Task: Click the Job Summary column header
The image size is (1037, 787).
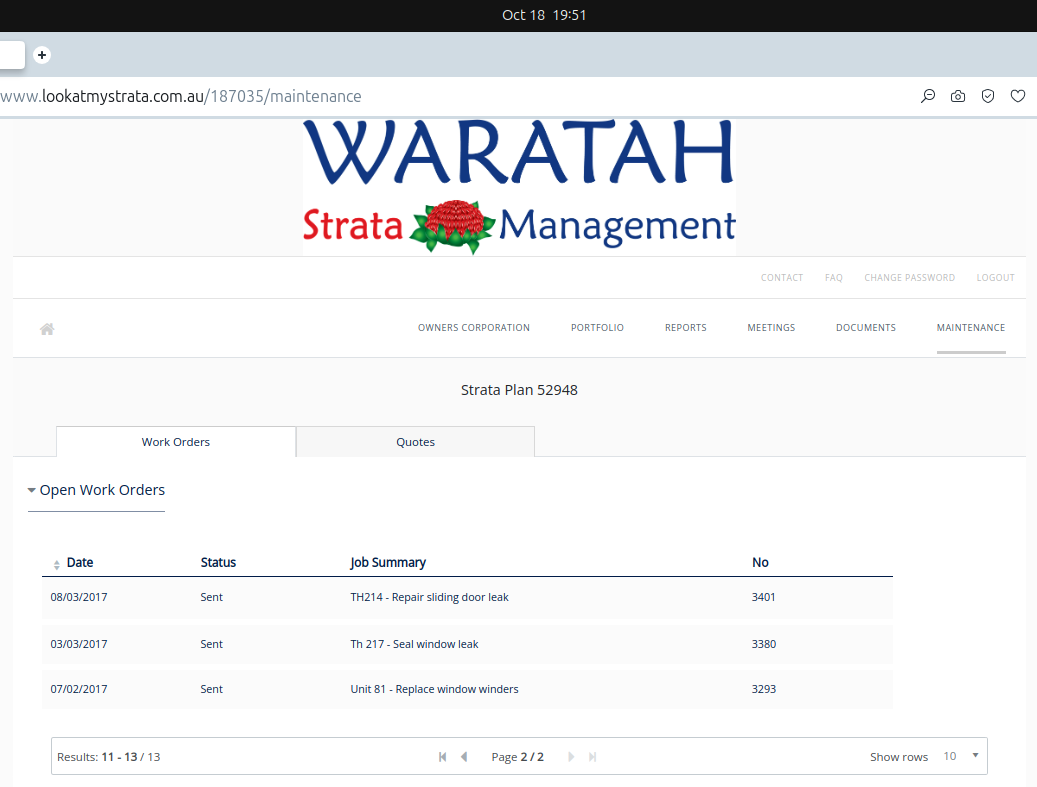Action: point(388,562)
